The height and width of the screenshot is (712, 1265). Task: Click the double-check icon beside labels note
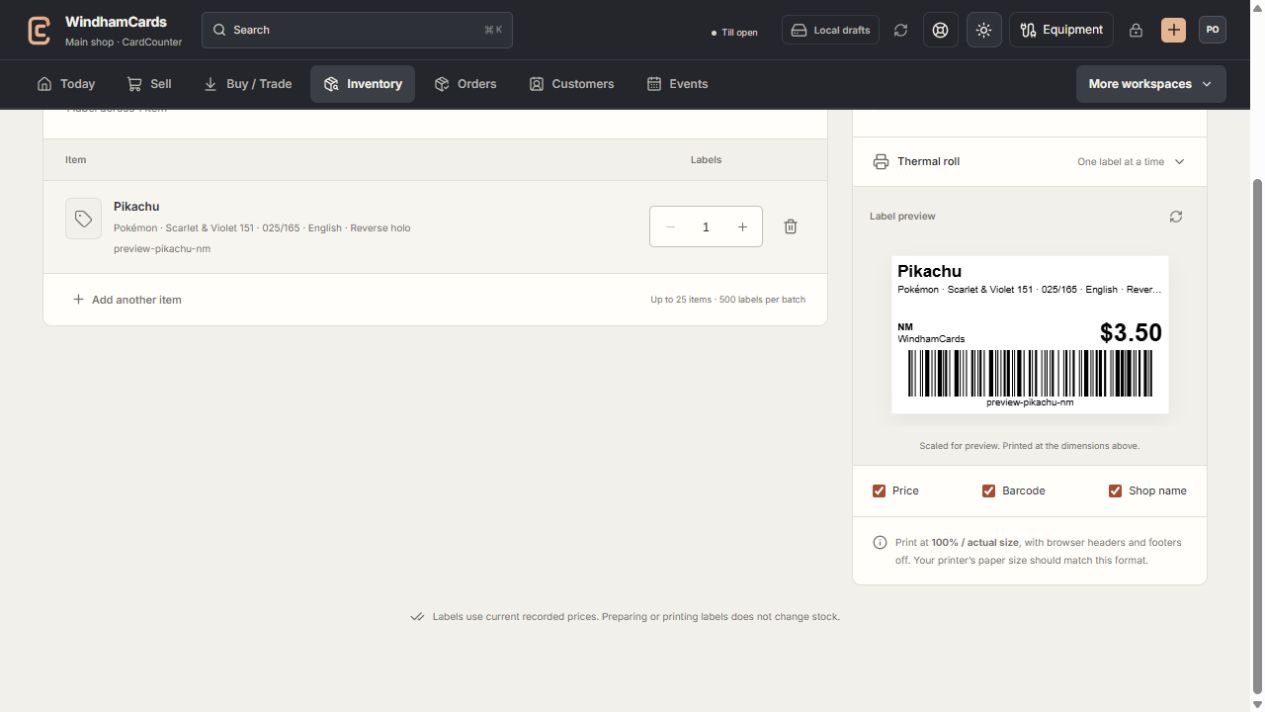click(x=417, y=617)
